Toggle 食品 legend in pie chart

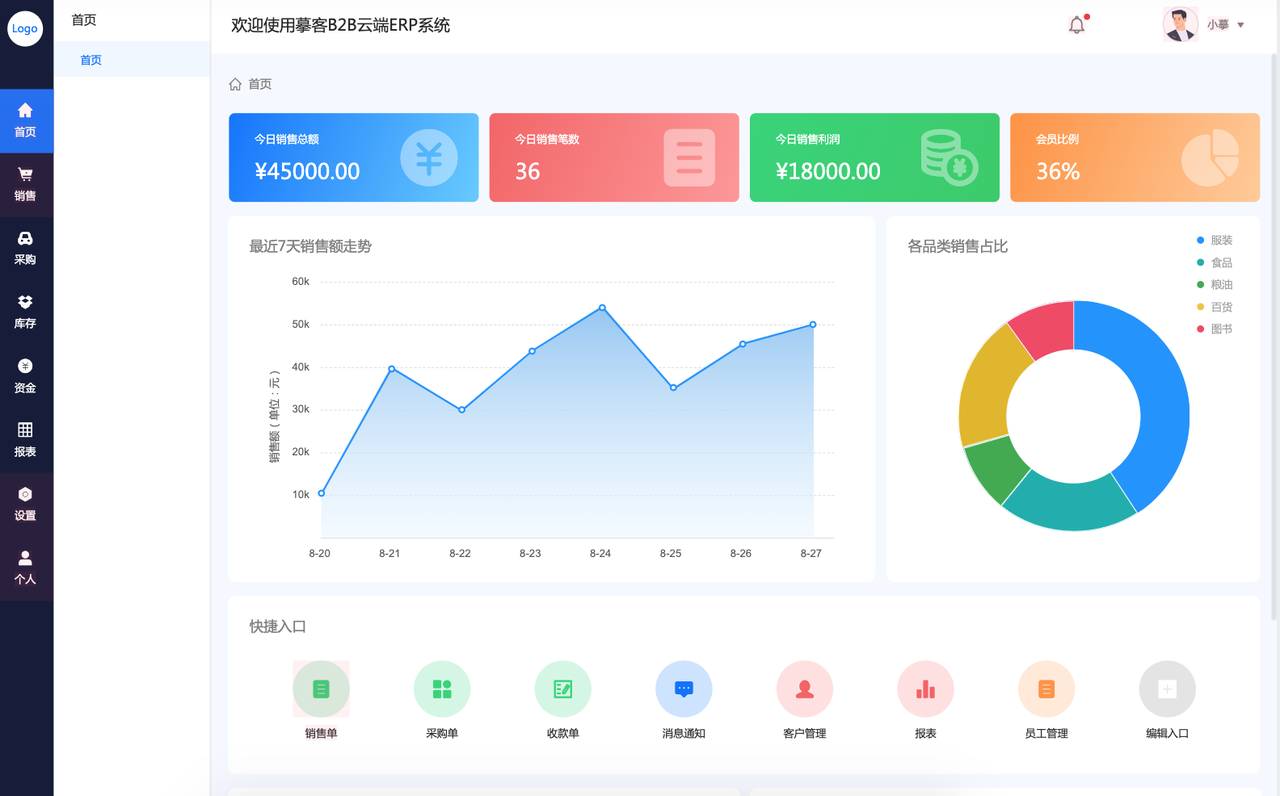click(1214, 262)
